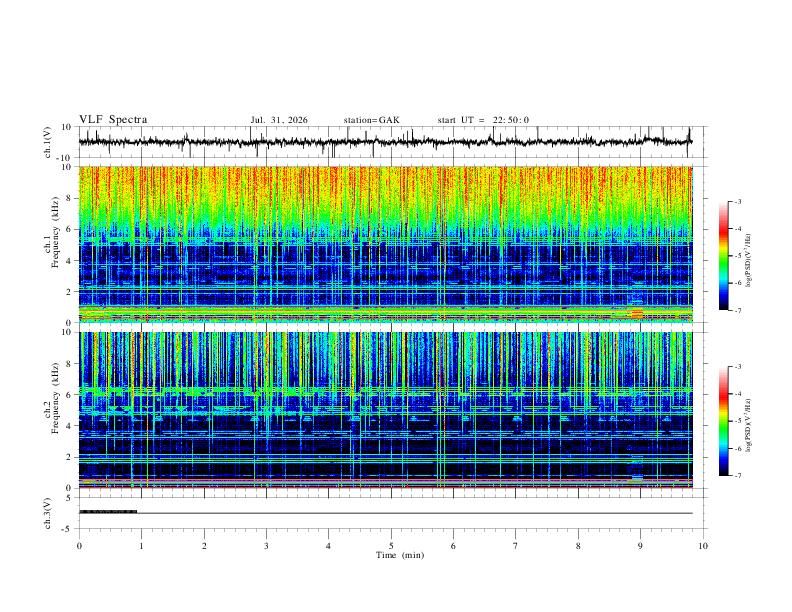Click the 10 minute tick on the time axis
792x612 pixels.
click(x=703, y=546)
